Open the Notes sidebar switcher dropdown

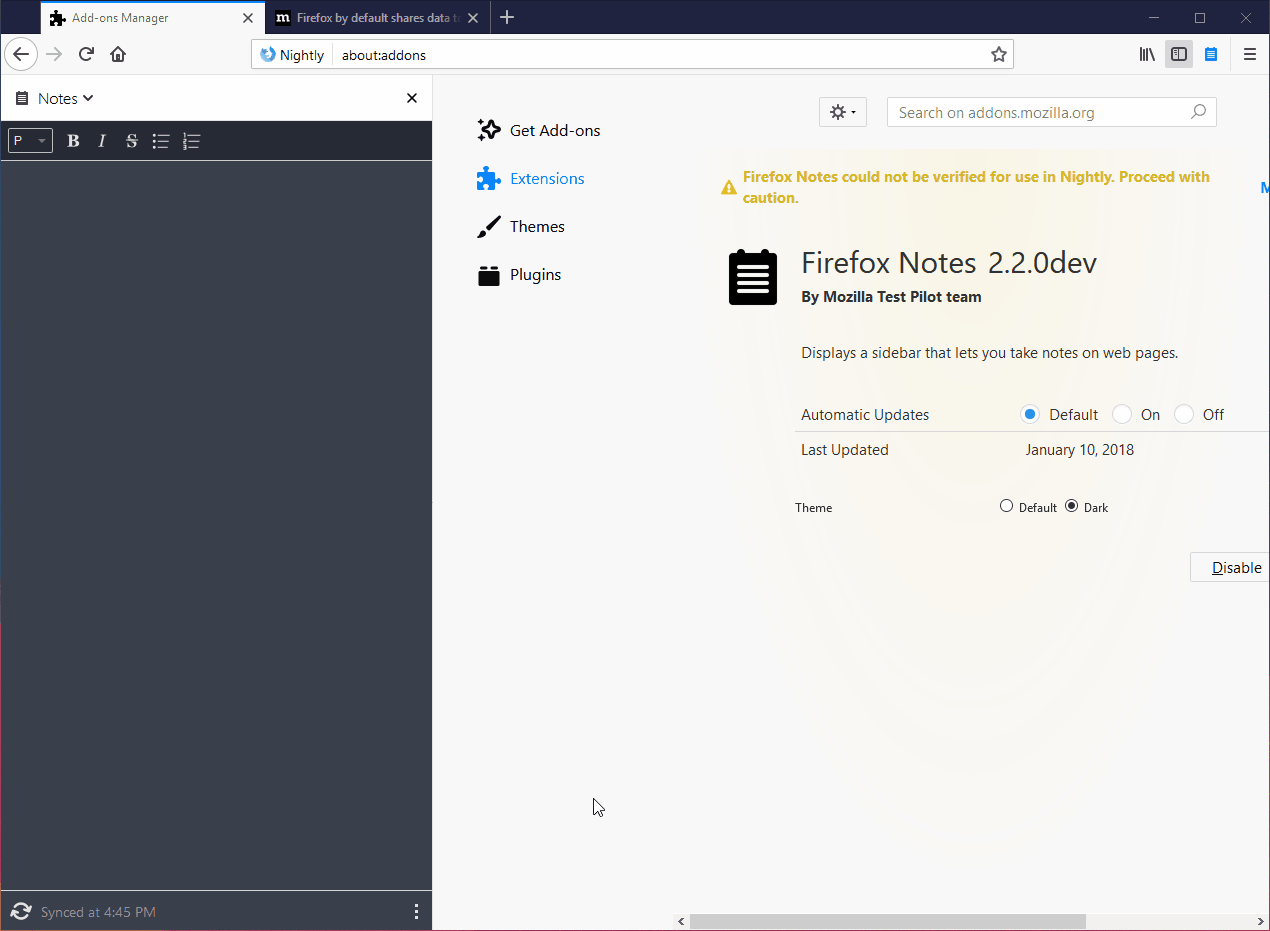65,98
